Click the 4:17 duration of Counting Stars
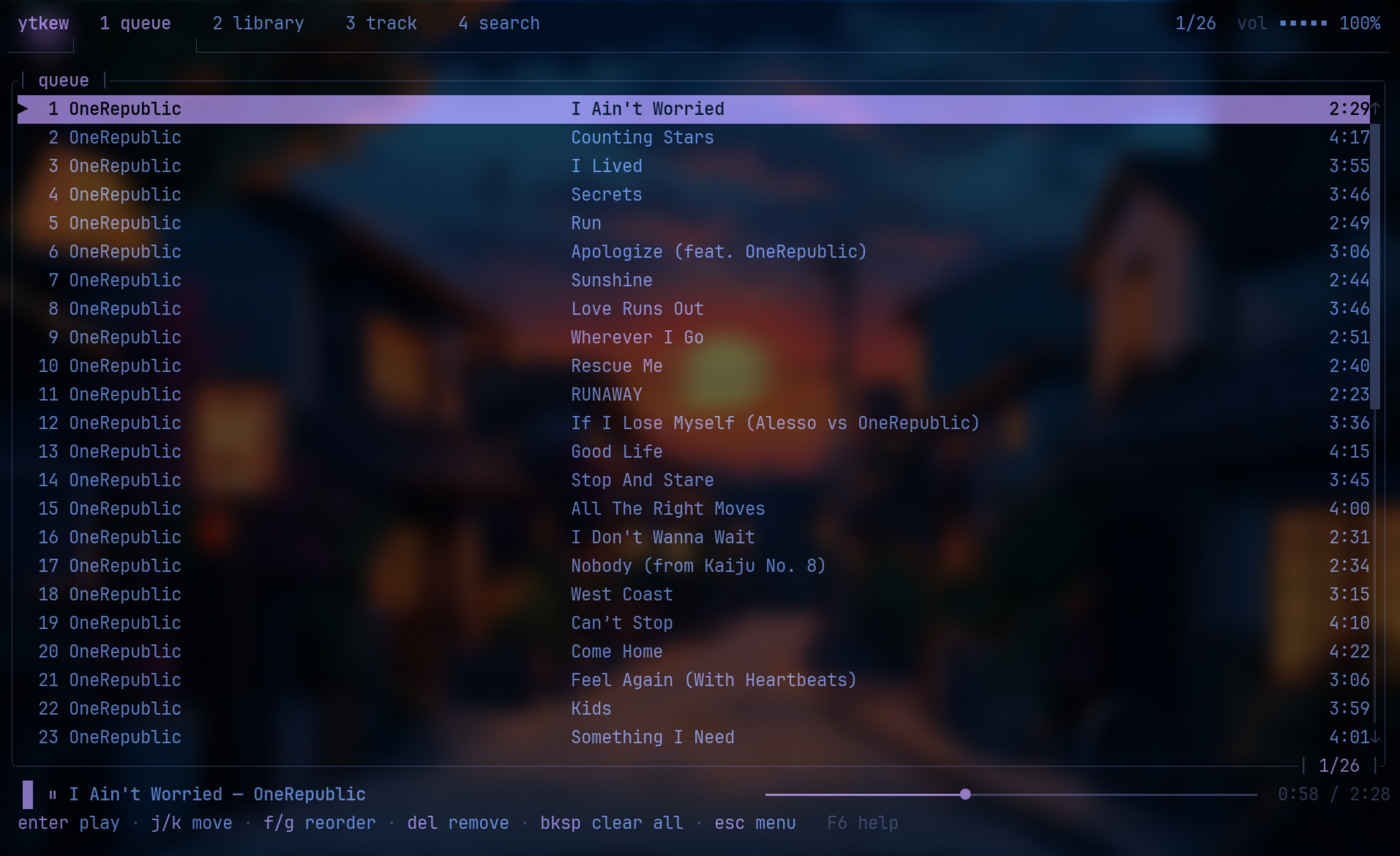 [x=1349, y=137]
